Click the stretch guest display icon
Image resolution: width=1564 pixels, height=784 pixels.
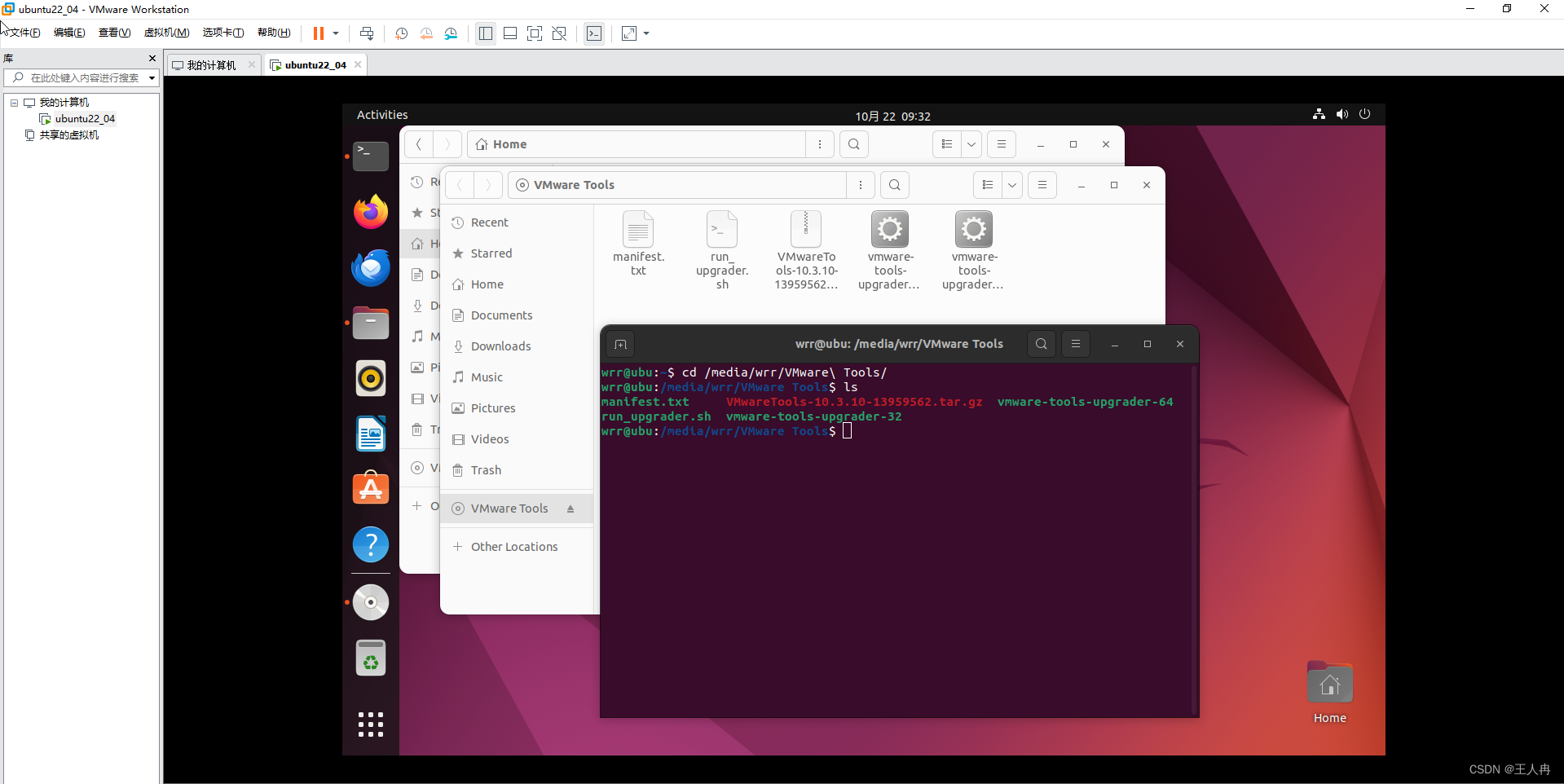click(x=629, y=33)
